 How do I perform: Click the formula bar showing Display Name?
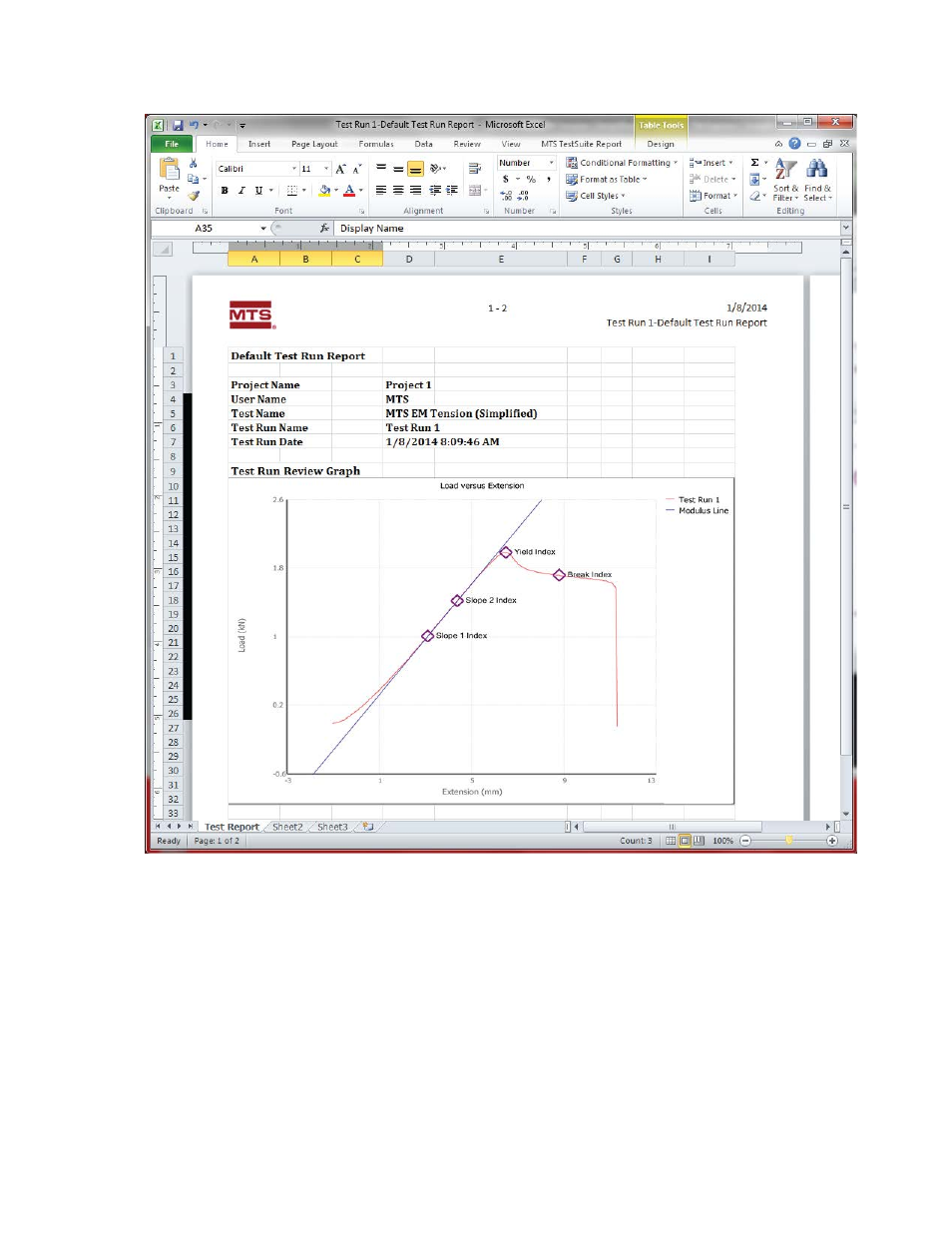pos(589,229)
